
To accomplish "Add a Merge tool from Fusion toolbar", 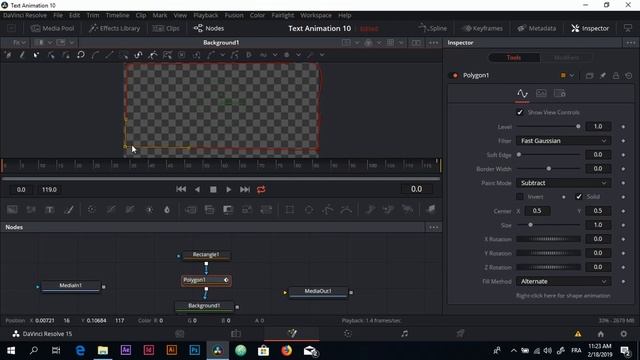I will pos(209,209).
